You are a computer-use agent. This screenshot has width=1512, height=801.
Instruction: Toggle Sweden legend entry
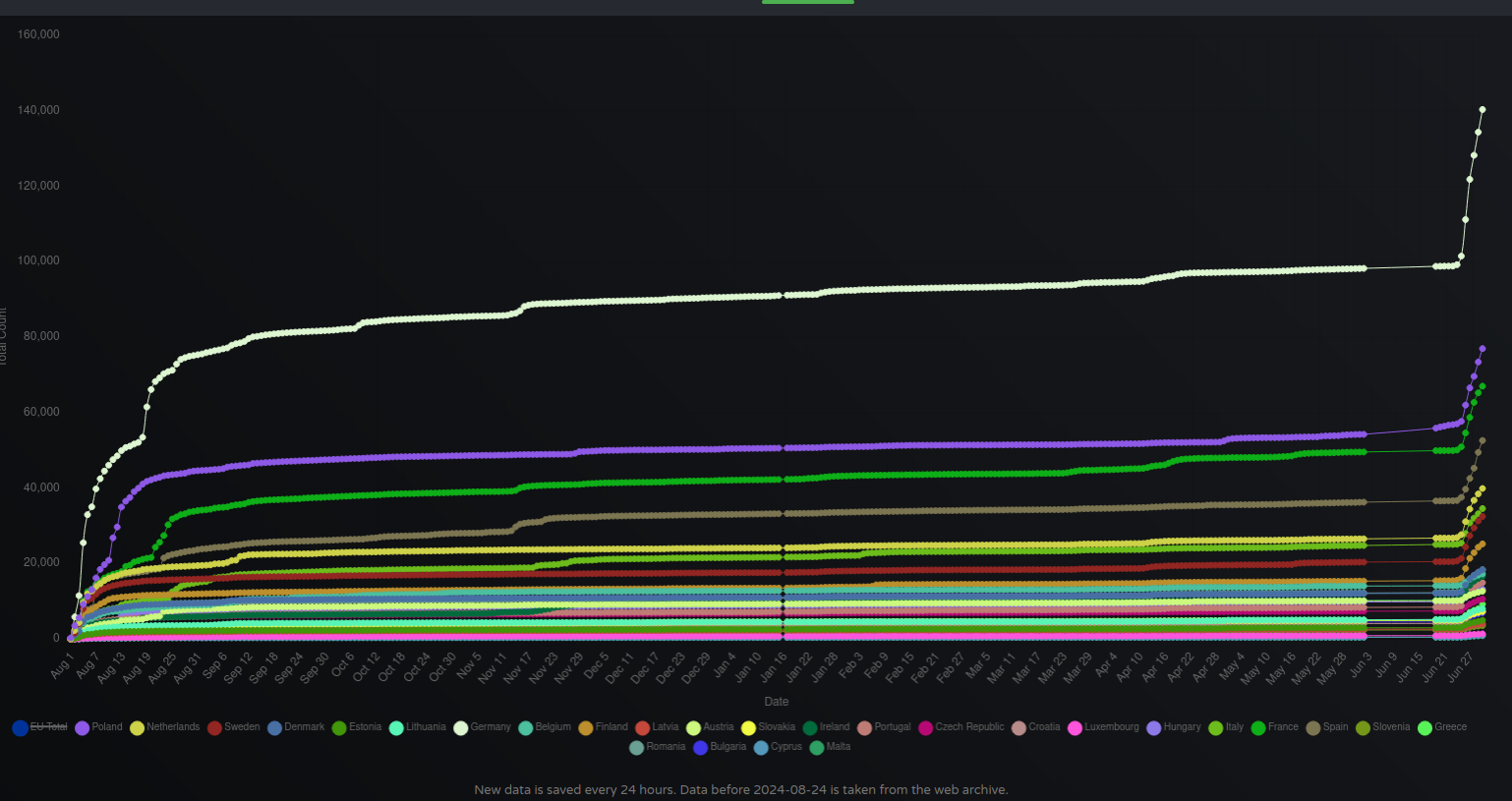pos(233,727)
